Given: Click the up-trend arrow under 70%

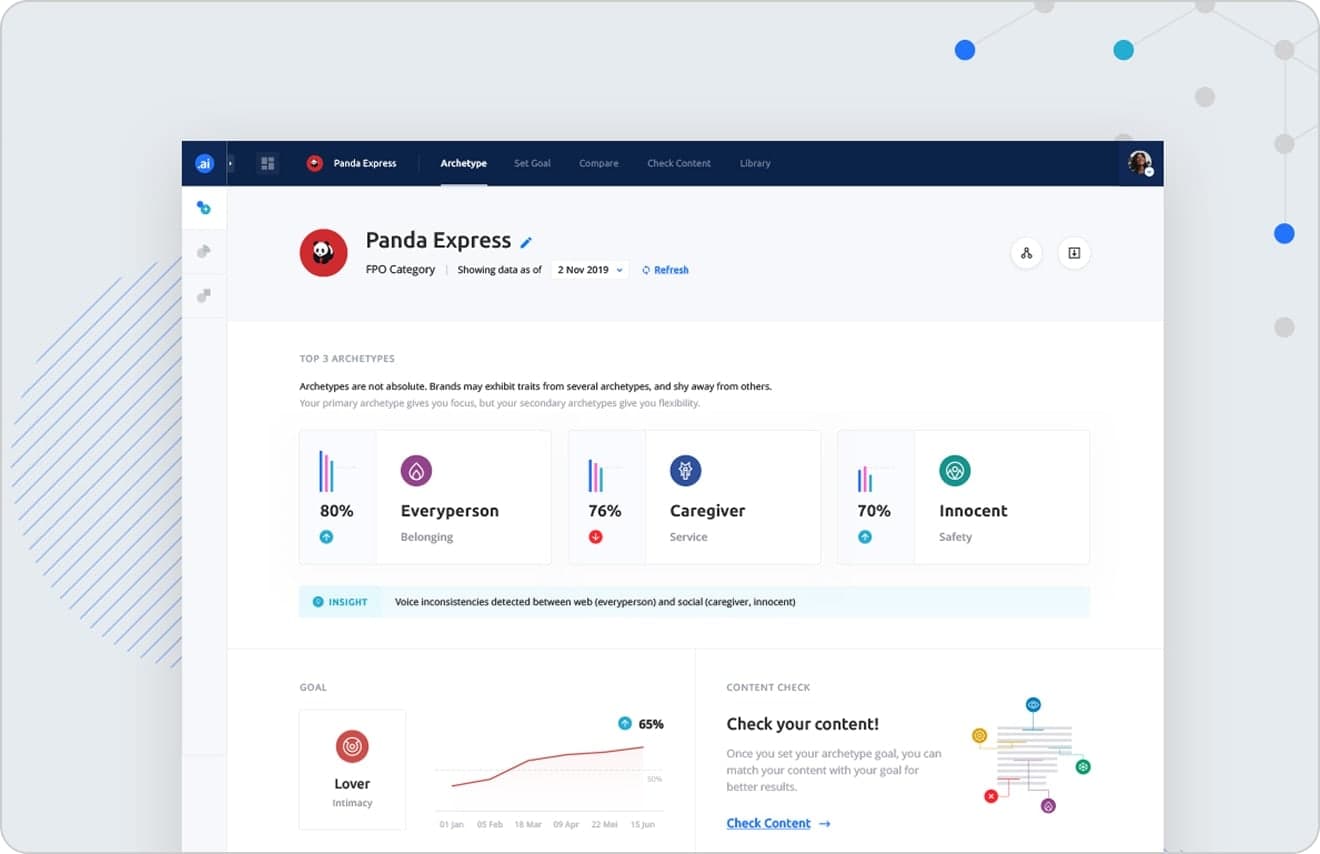Looking at the screenshot, I should [865, 537].
